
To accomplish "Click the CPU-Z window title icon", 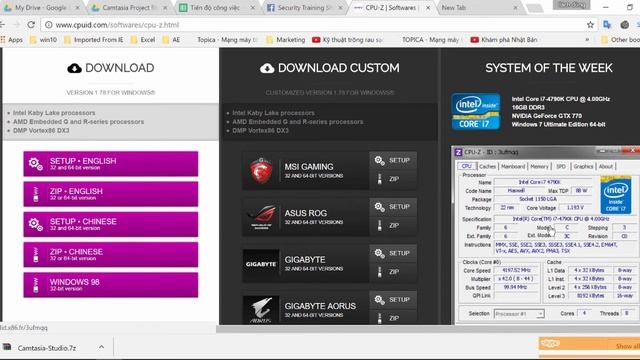I will [x=458, y=152].
